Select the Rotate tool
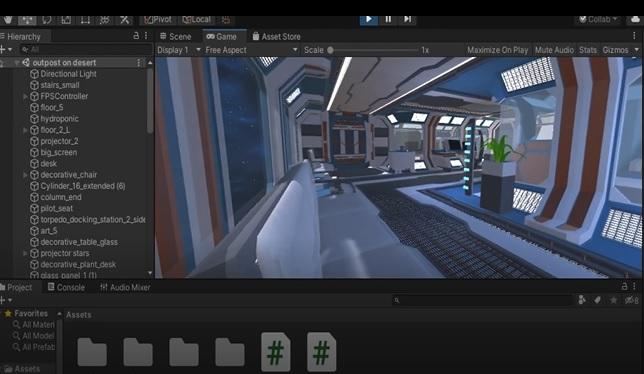Viewport: 644px width, 374px height. coord(47,20)
